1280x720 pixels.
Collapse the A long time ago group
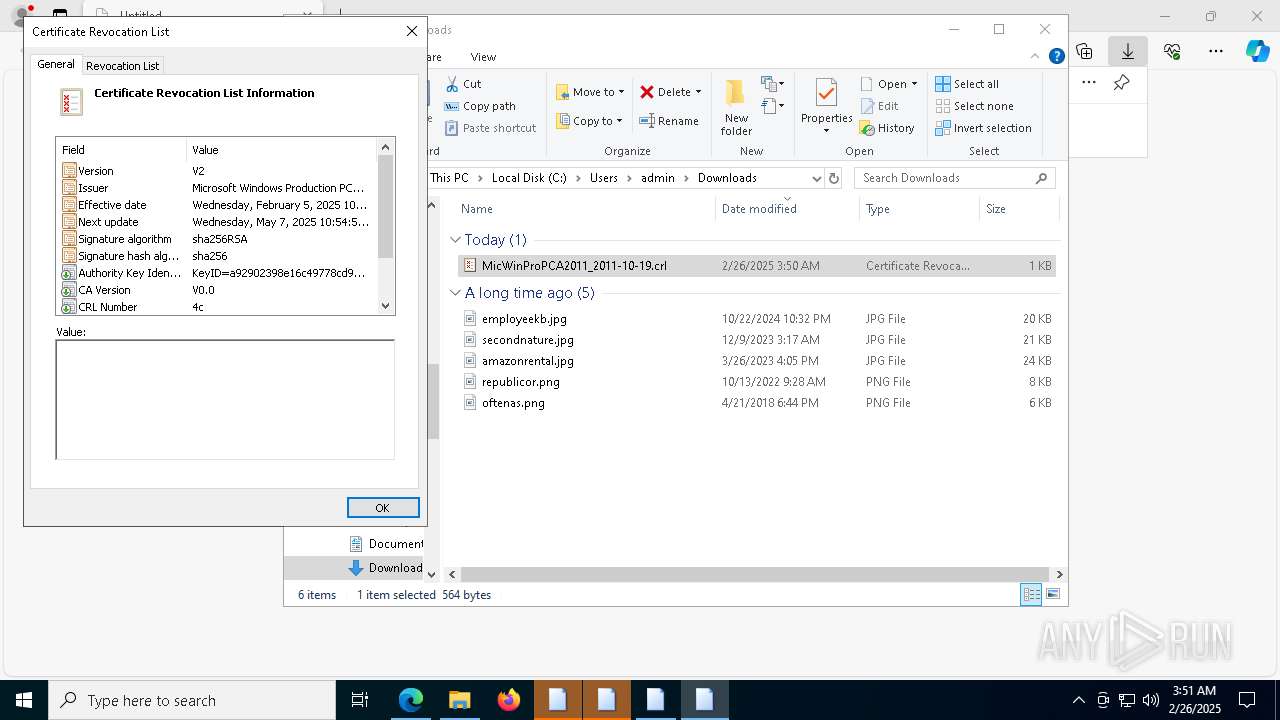pos(455,293)
